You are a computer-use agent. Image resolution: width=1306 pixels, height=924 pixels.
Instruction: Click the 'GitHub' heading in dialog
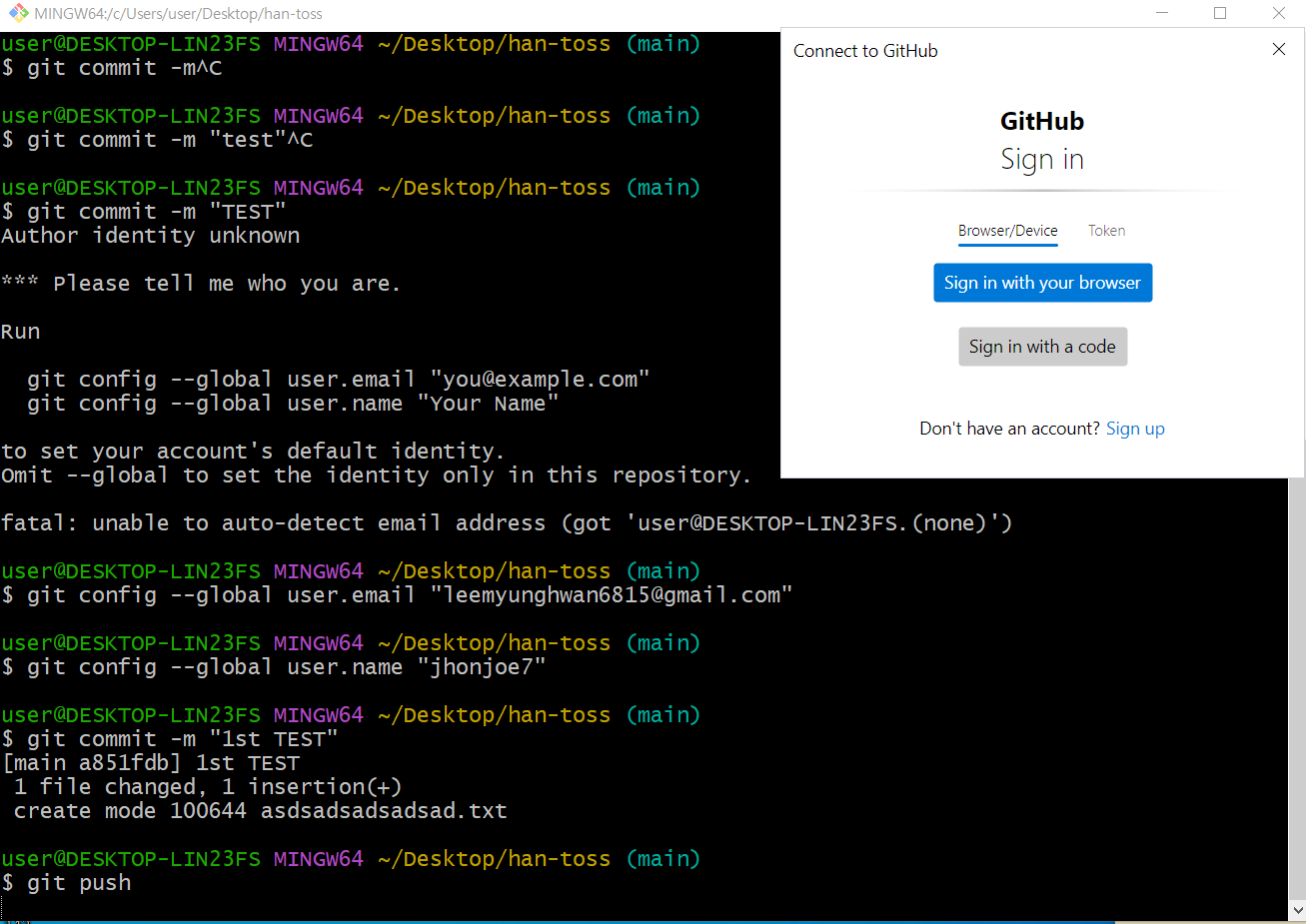(1042, 121)
